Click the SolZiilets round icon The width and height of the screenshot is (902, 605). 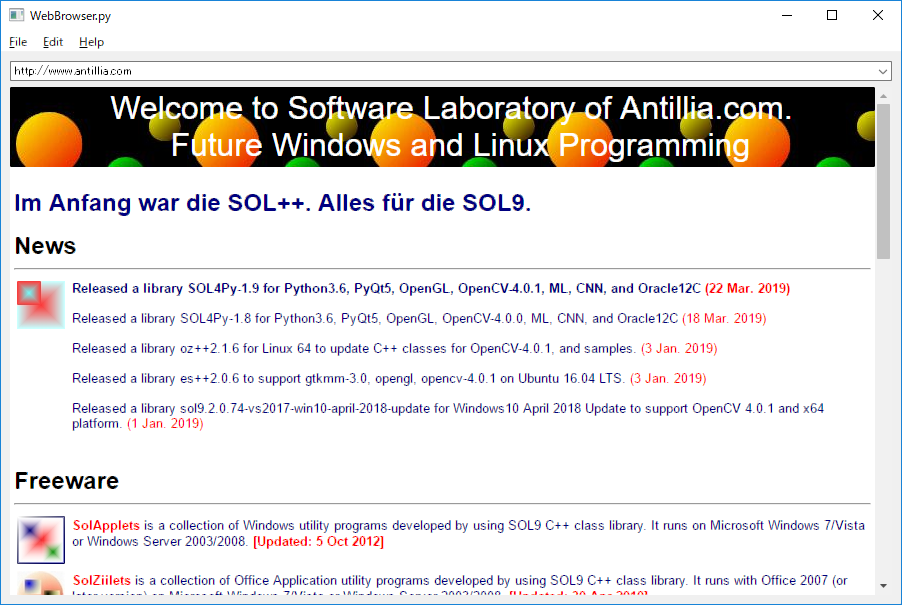pos(40,583)
